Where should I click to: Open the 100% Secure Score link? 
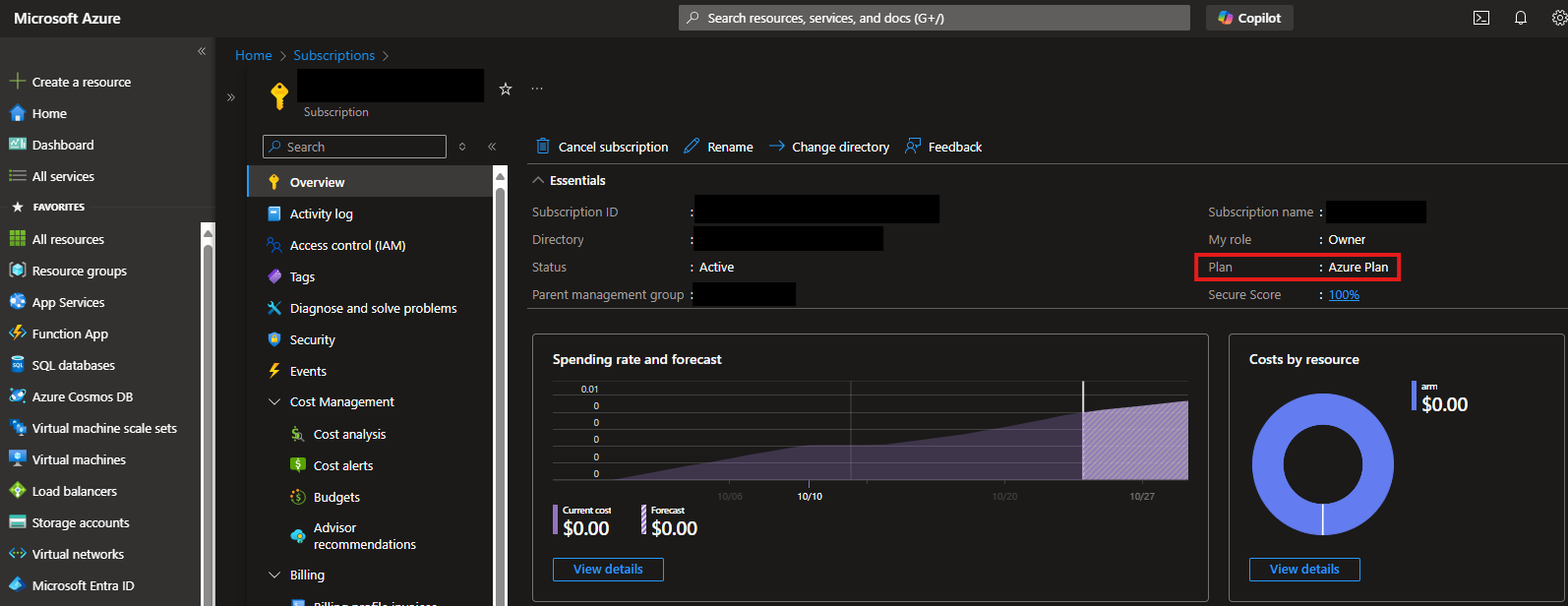1344,294
